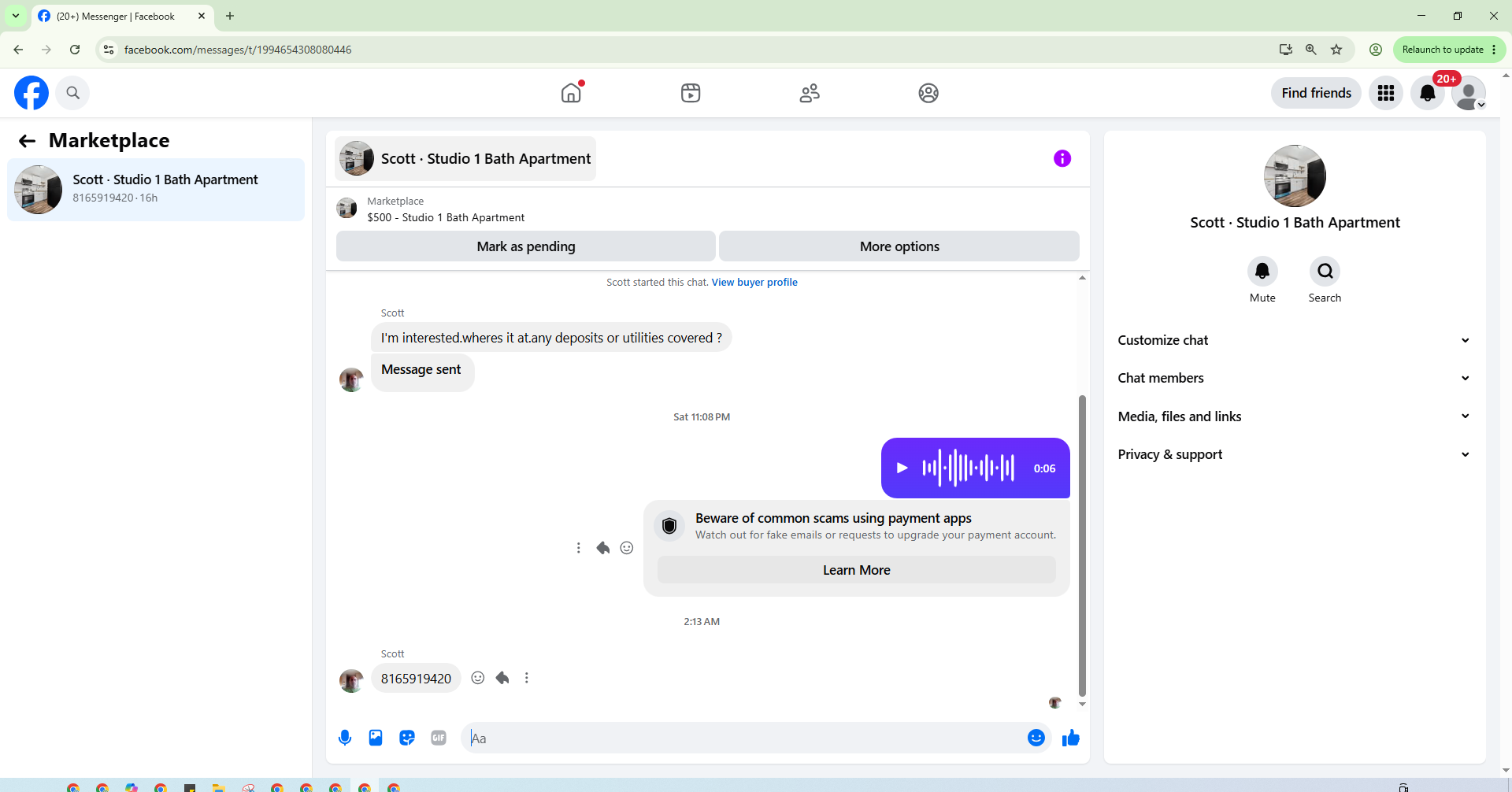Attach a photo using the image icon
Viewport: 1512px width, 792px height.
pos(376,738)
